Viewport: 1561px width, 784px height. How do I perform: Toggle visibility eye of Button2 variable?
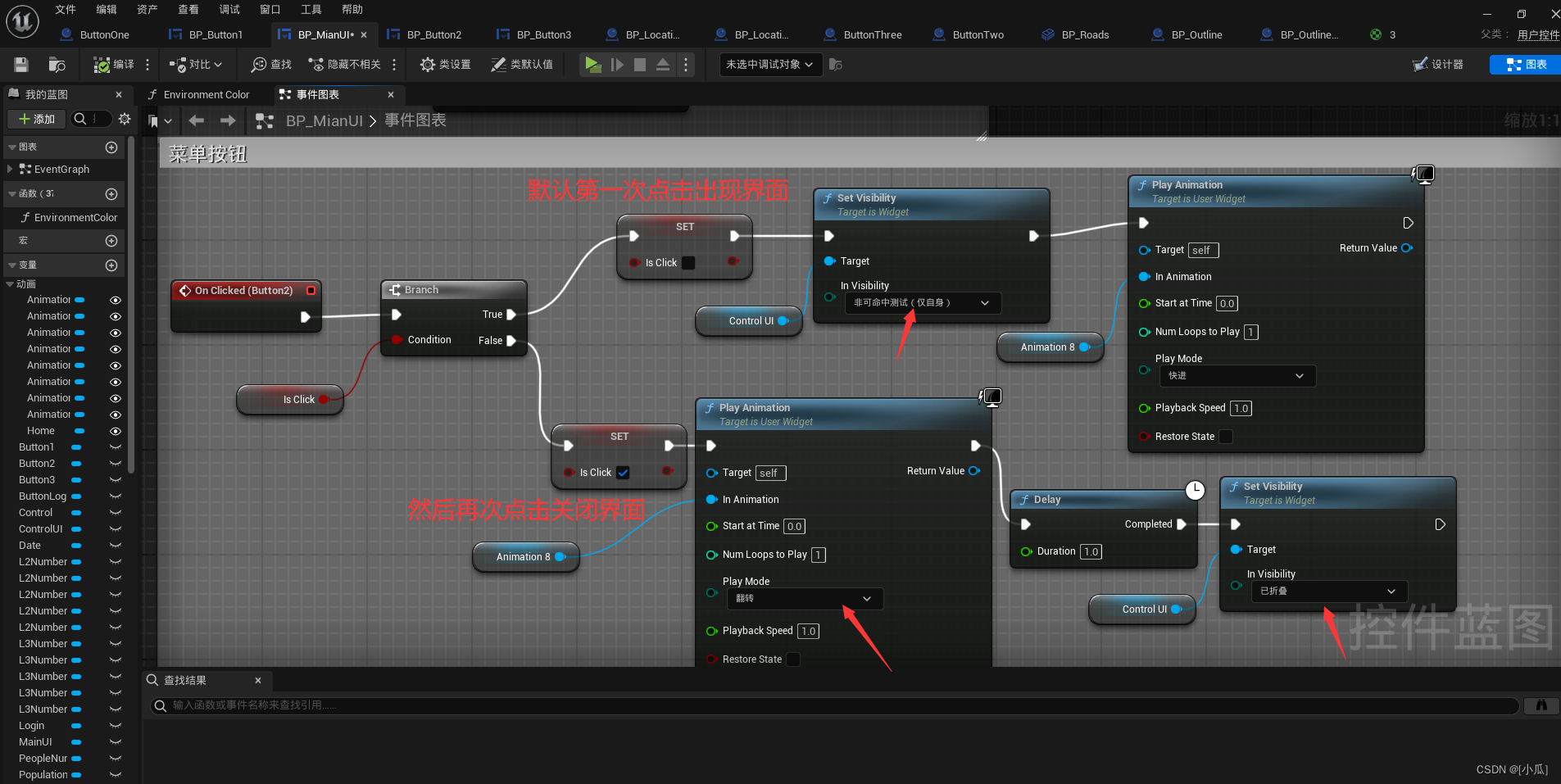(116, 464)
